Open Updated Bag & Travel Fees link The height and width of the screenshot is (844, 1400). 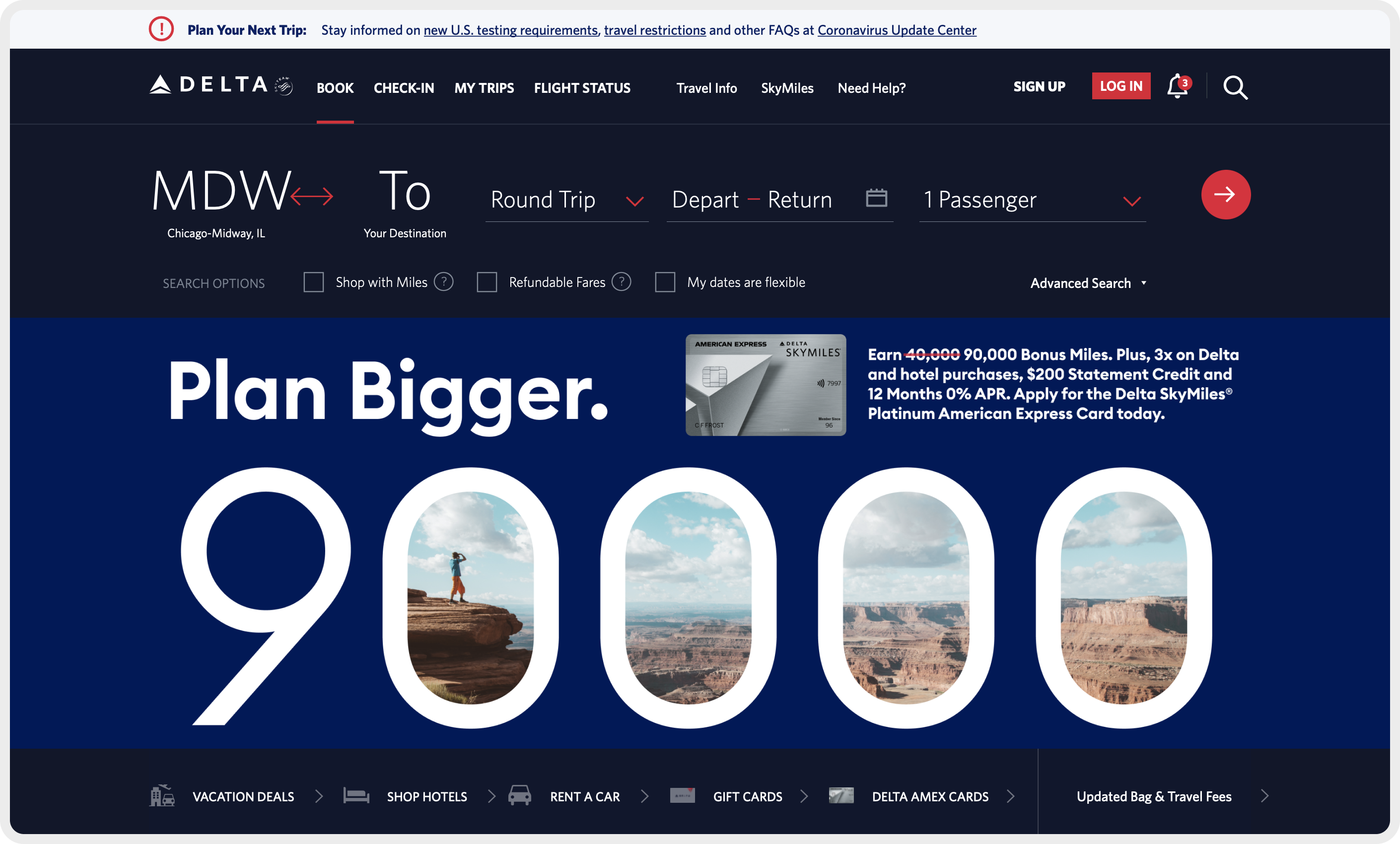coord(1154,796)
